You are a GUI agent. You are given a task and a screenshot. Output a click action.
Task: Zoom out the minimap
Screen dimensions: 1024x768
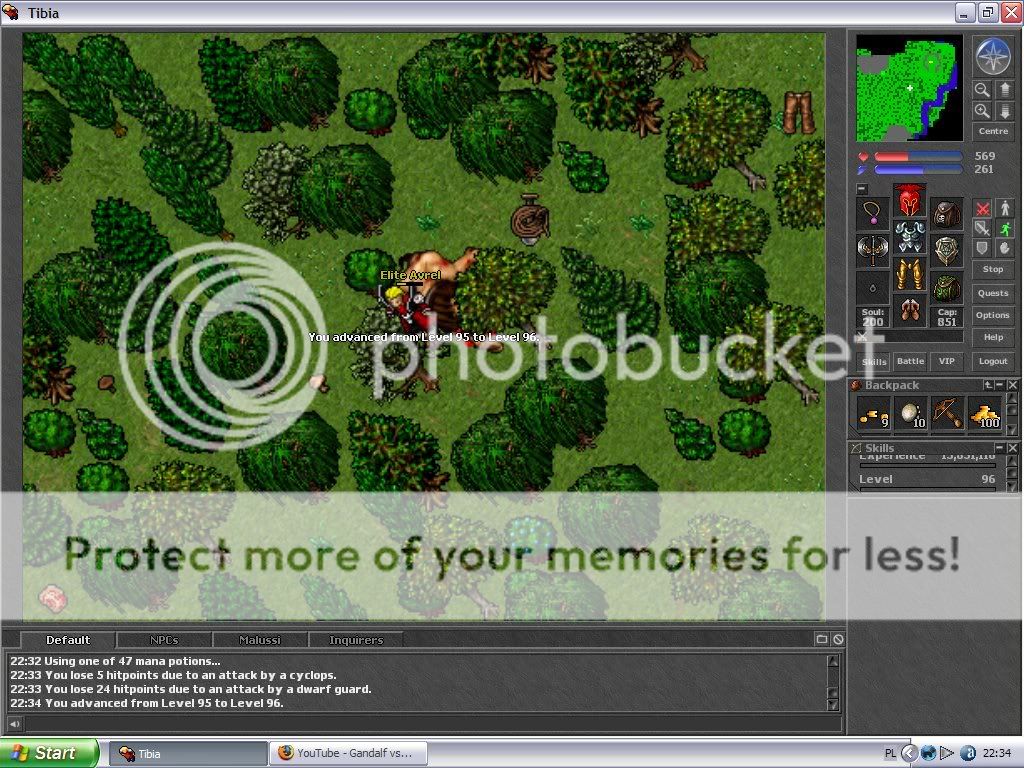point(982,89)
